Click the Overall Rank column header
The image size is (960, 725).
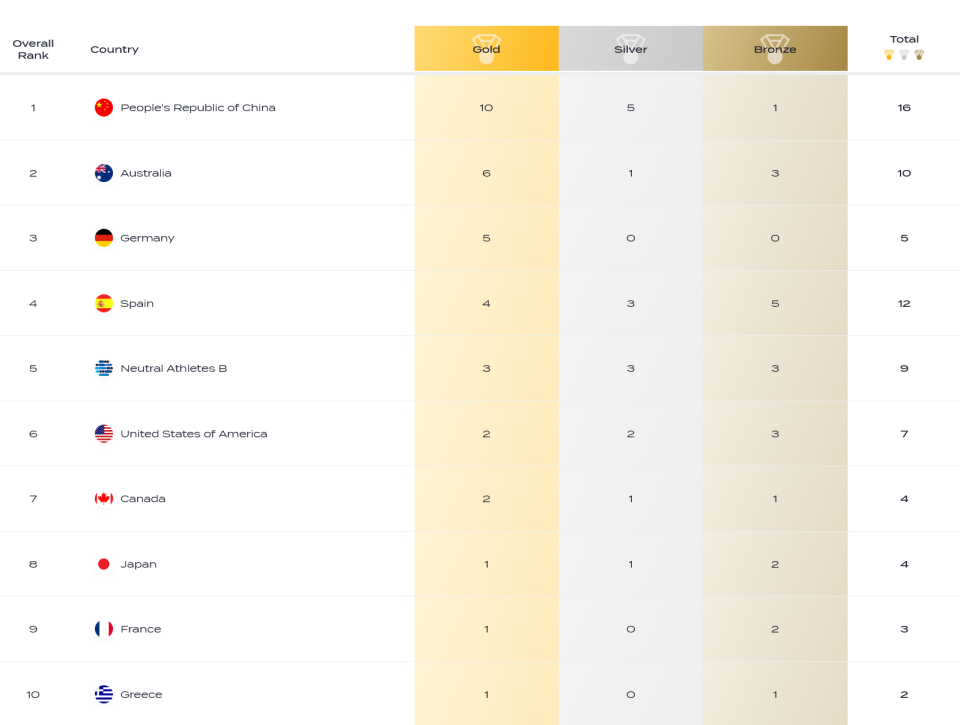coord(33,49)
